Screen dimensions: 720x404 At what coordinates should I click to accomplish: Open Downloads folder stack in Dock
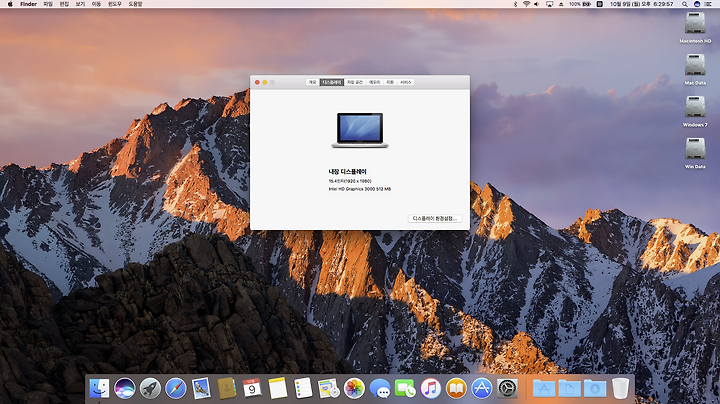[x=595, y=388]
